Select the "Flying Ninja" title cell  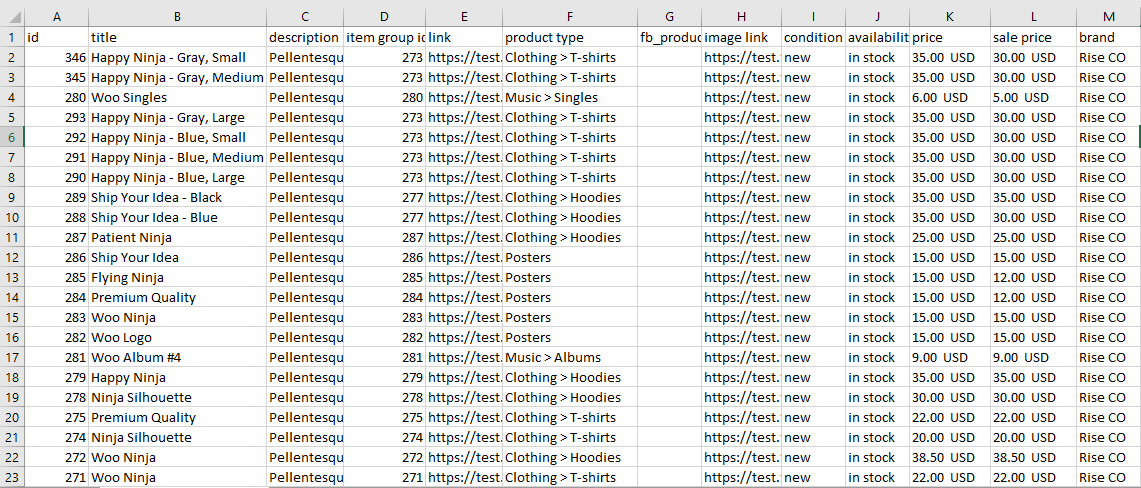pyautogui.click(x=177, y=277)
